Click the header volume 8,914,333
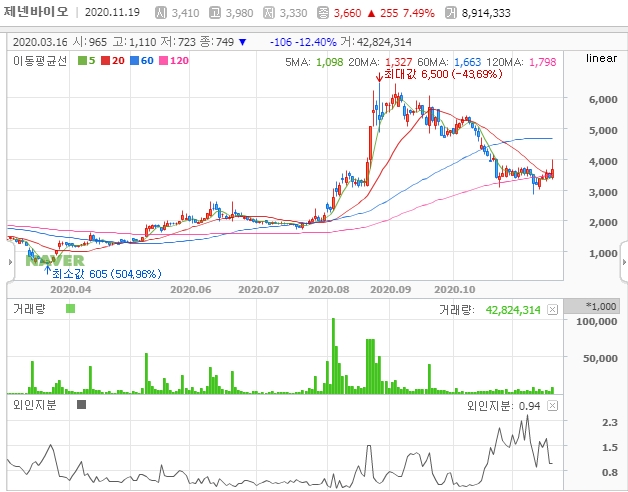The width and height of the screenshot is (628, 492). point(486,13)
